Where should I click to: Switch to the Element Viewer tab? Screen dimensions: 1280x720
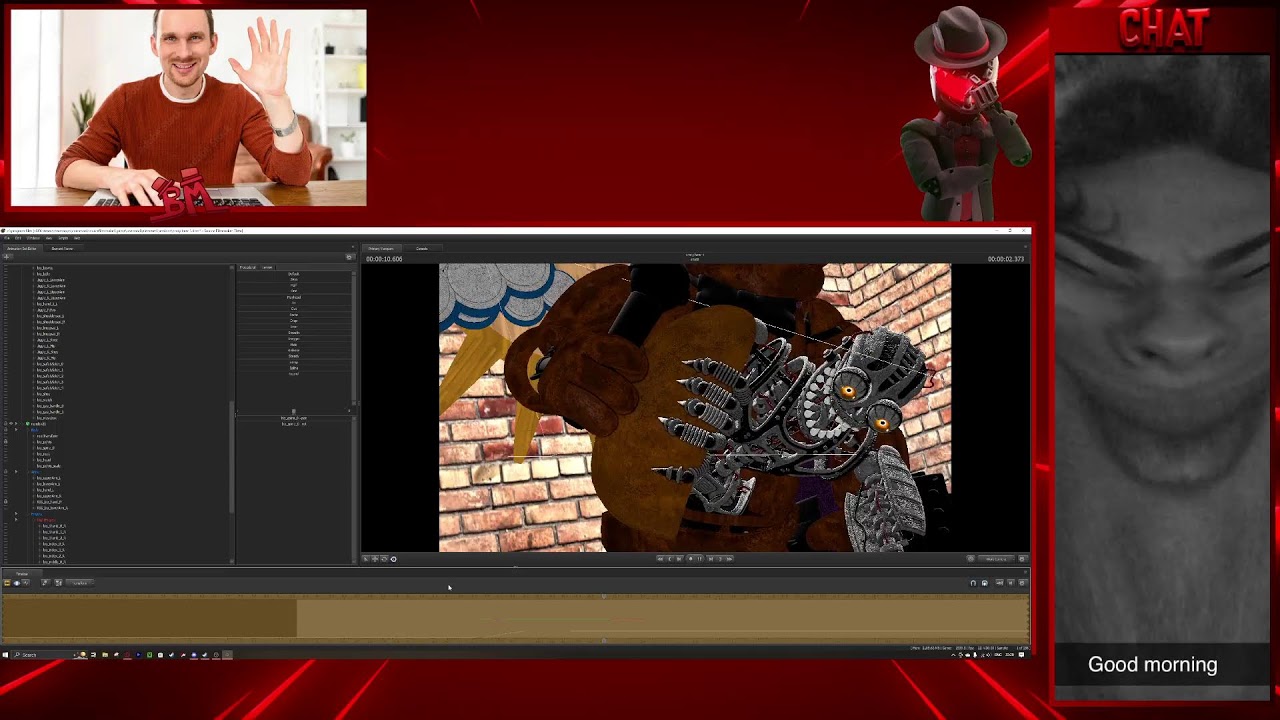pyautogui.click(x=62, y=248)
